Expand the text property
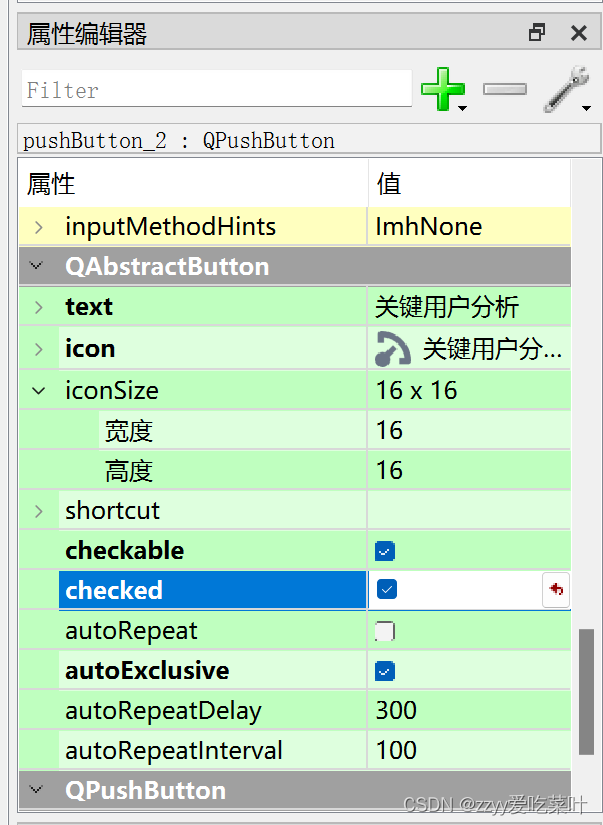Image resolution: width=603 pixels, height=825 pixels. 38,307
